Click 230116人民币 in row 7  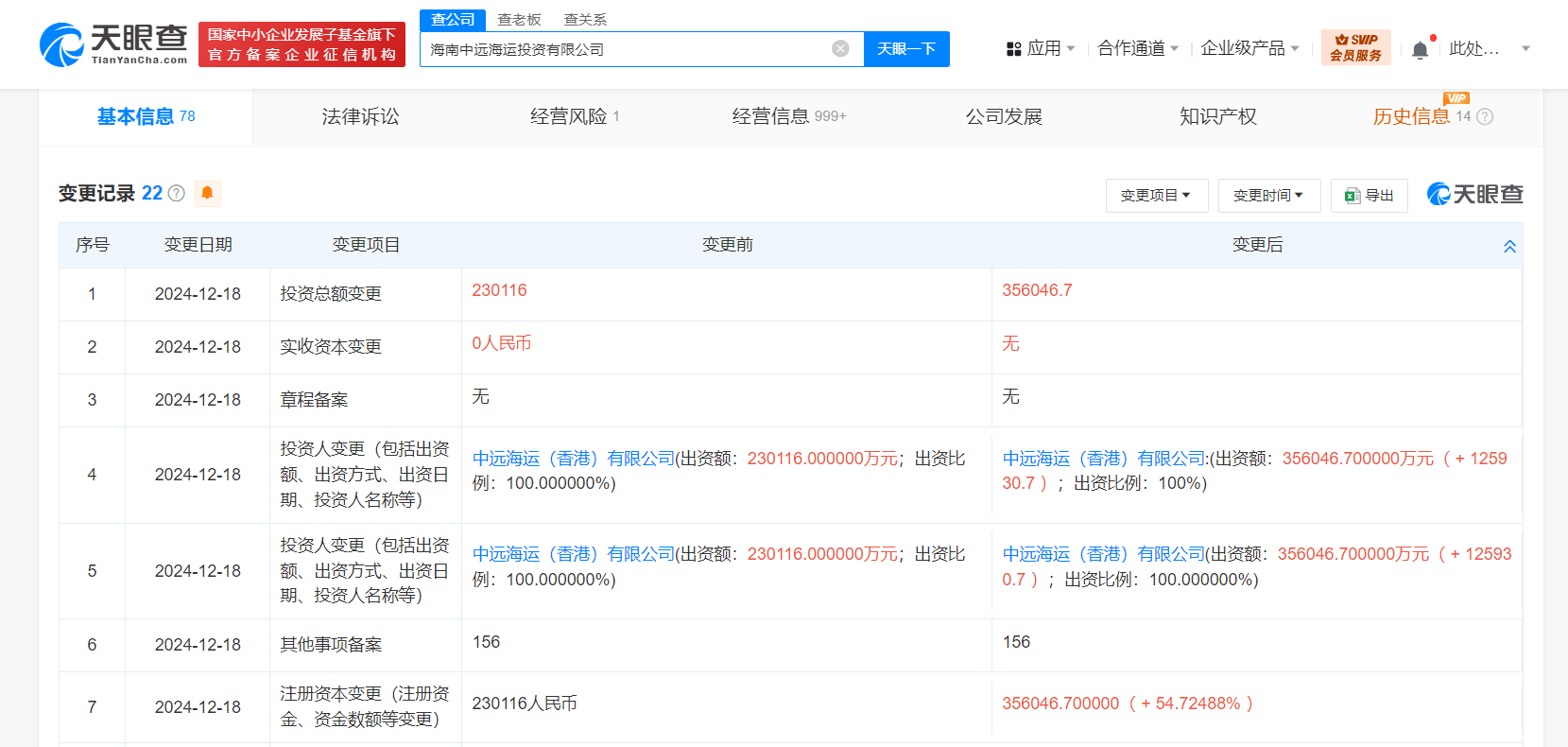coord(525,704)
